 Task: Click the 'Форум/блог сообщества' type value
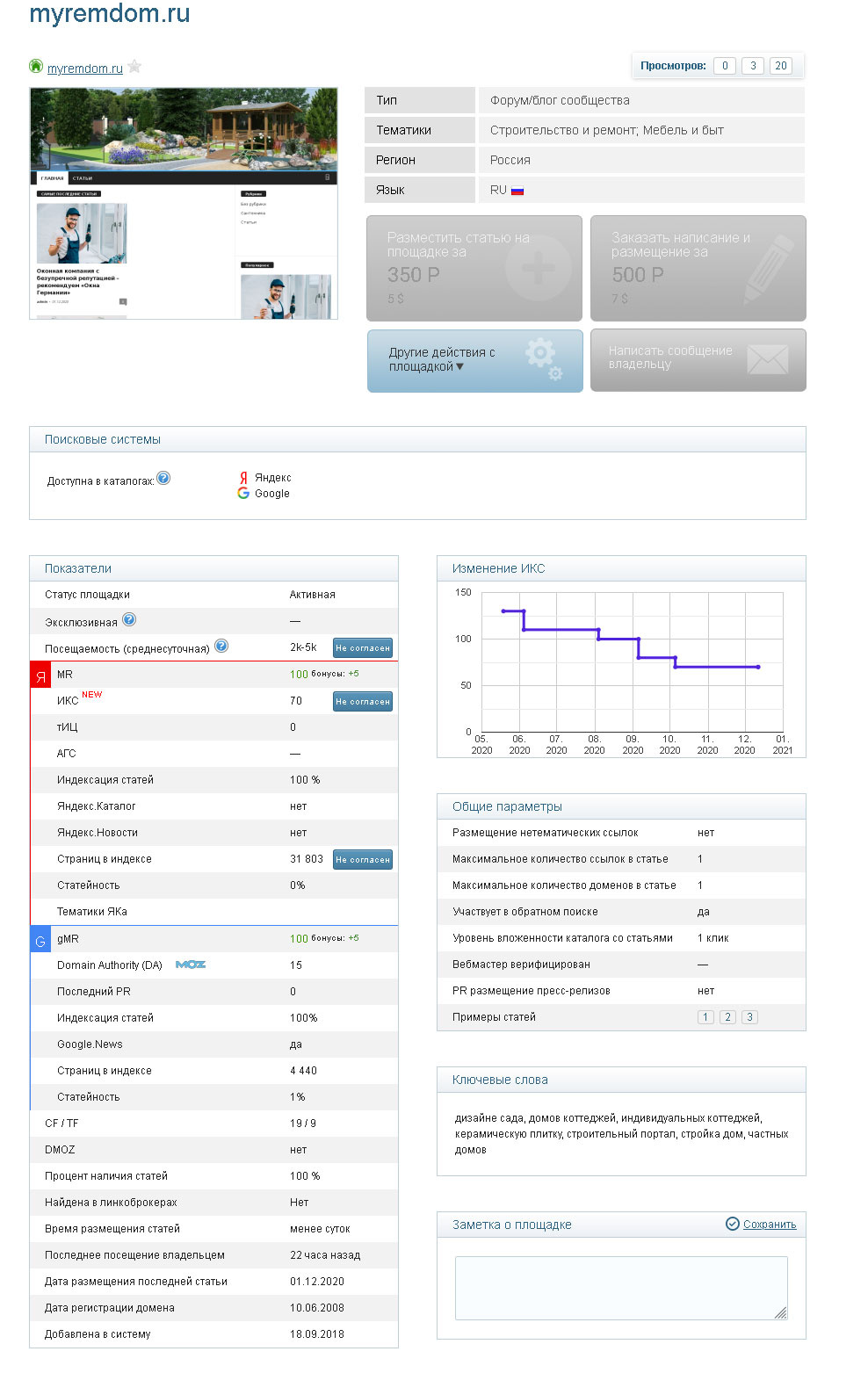tap(560, 100)
